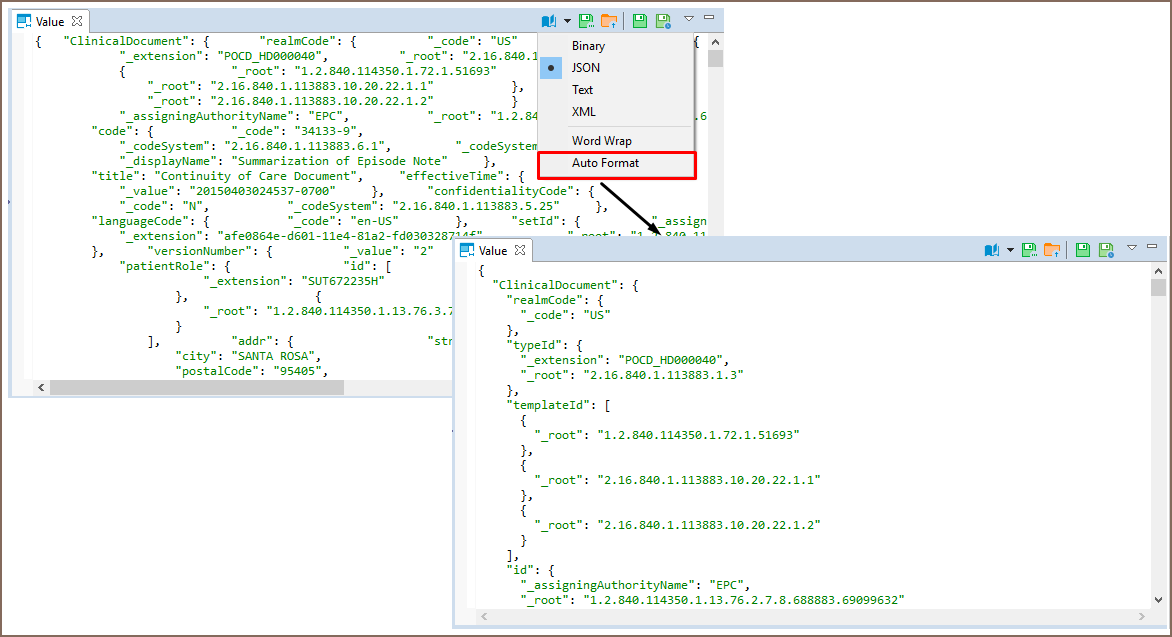Open the black dropdown arrow beside the formatted panel's book icon
The height and width of the screenshot is (637, 1172).
[x=1010, y=250]
